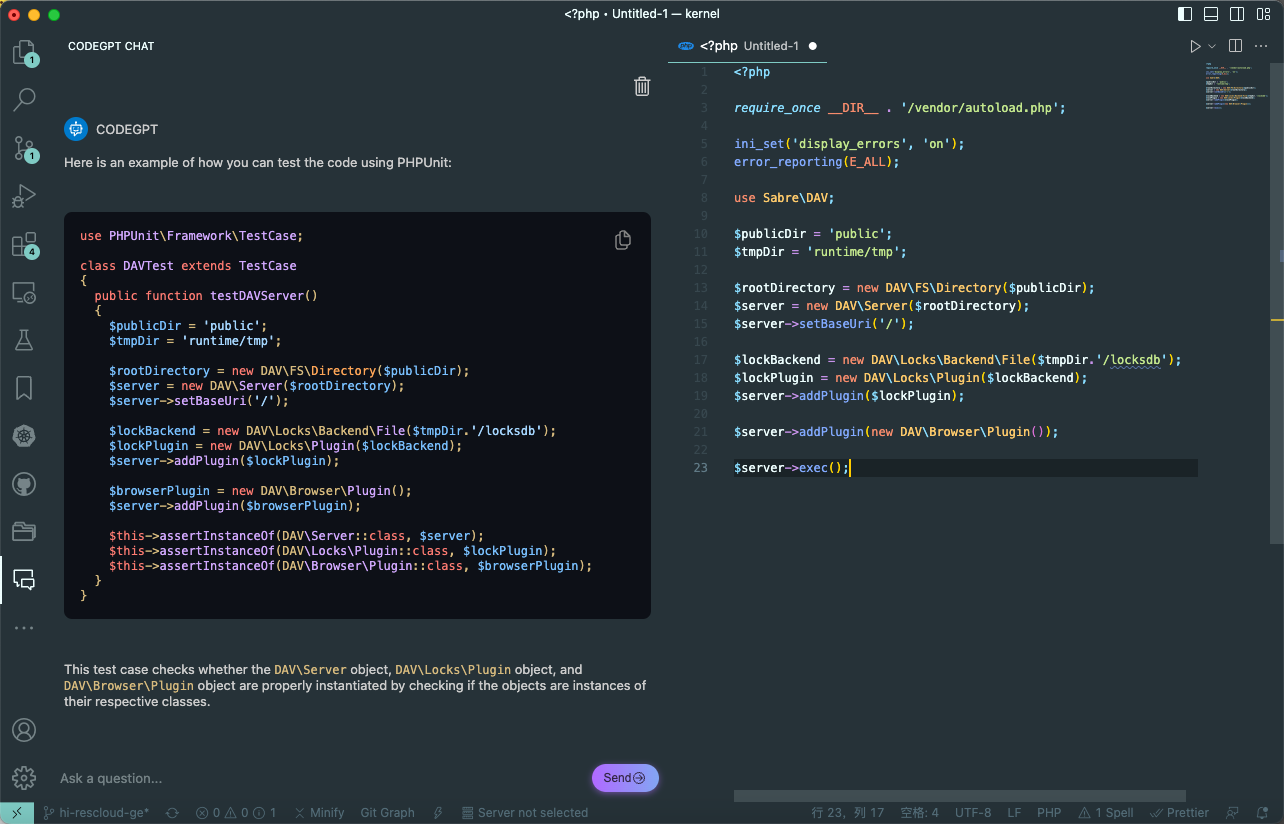This screenshot has height=824, width=1284.
Task: Expand the run button dropdown arrow
Action: tap(1212, 46)
